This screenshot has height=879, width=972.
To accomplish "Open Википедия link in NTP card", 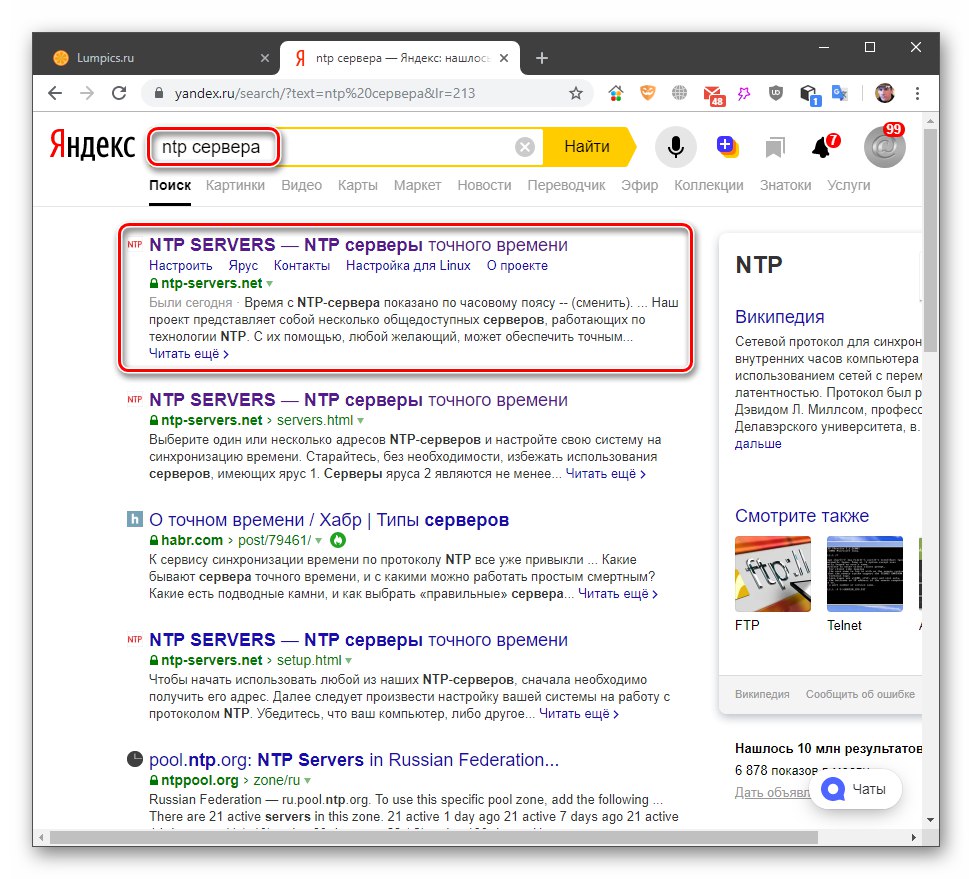I will coord(779,317).
